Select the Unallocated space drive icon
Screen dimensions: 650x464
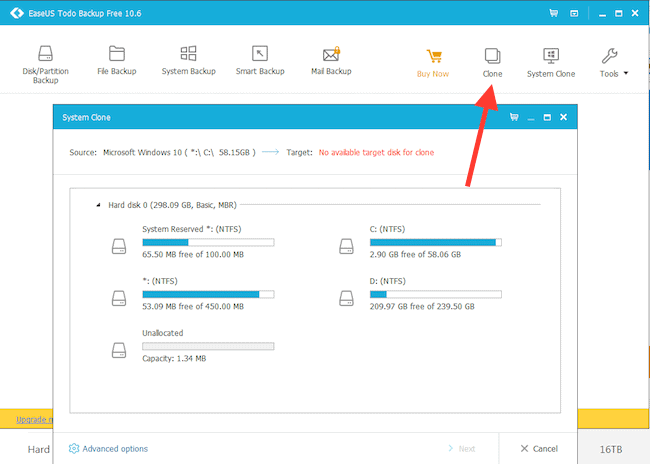(119, 350)
